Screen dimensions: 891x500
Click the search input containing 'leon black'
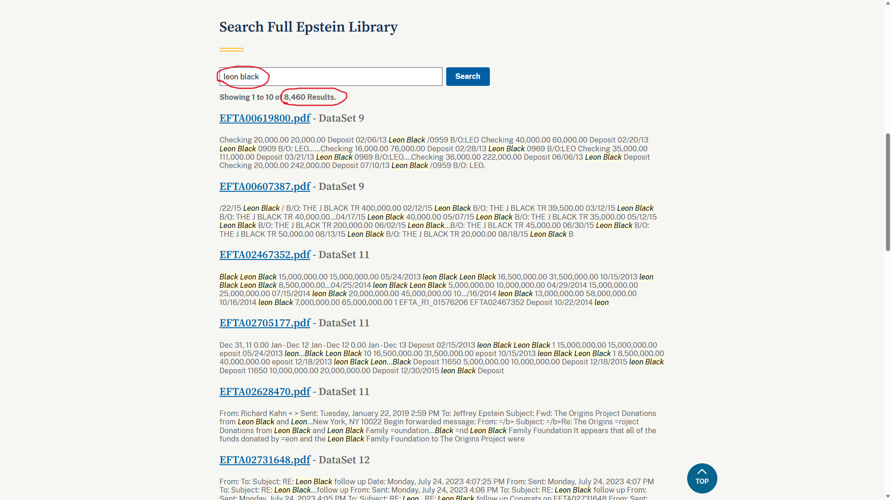(331, 77)
